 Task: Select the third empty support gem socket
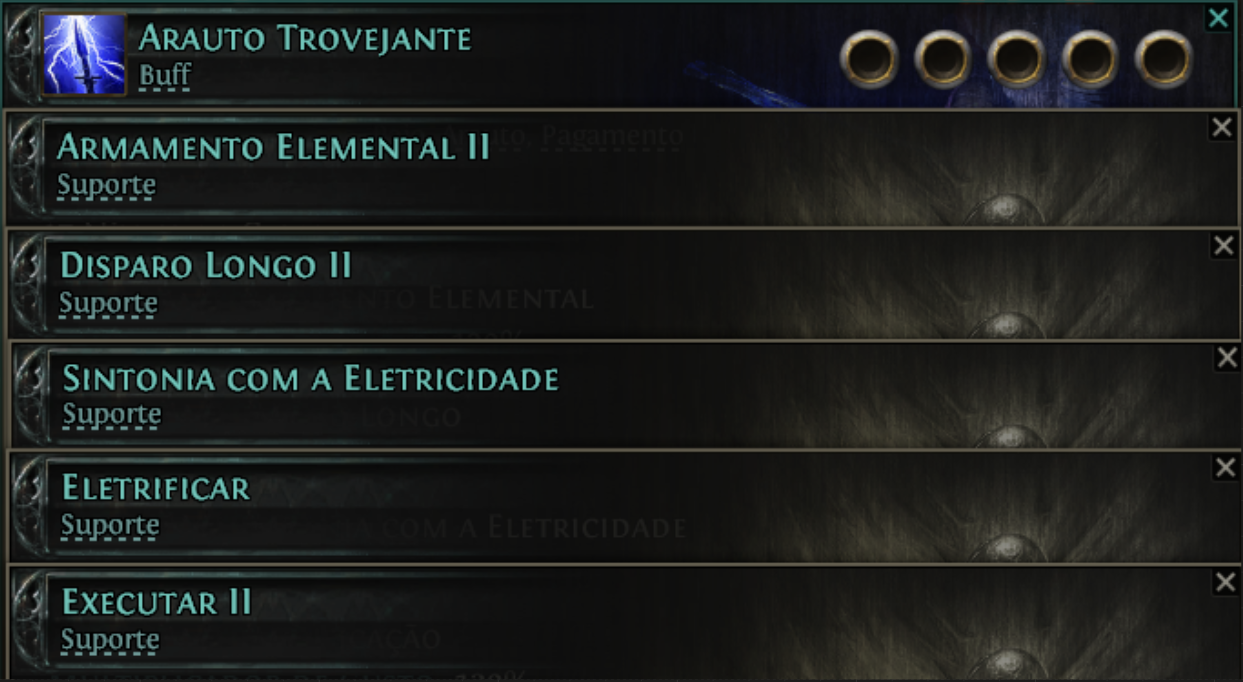coord(1016,59)
